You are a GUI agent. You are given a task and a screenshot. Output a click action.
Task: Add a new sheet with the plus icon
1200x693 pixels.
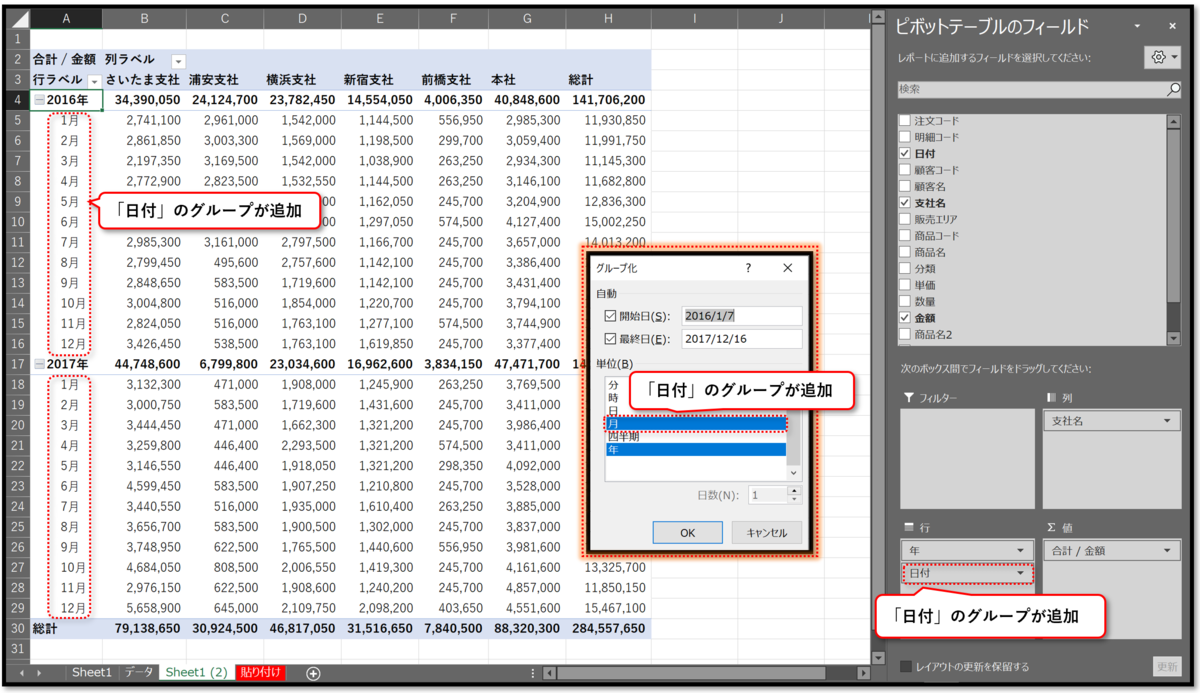[x=313, y=673]
